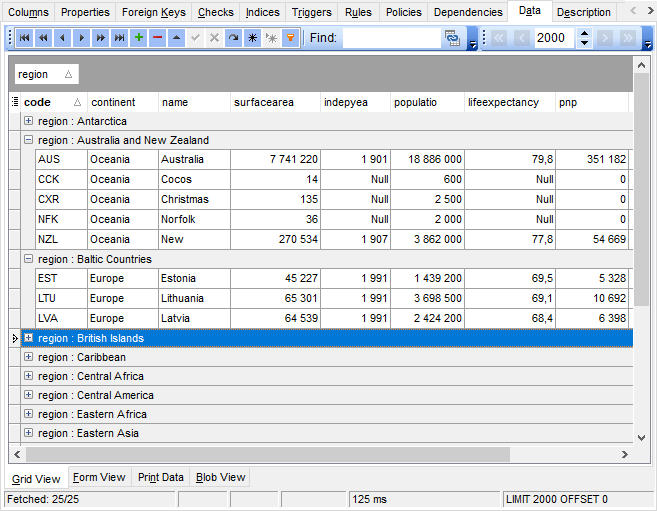657x511 pixels.
Task: Click the red minus delete record icon
Action: 157,38
